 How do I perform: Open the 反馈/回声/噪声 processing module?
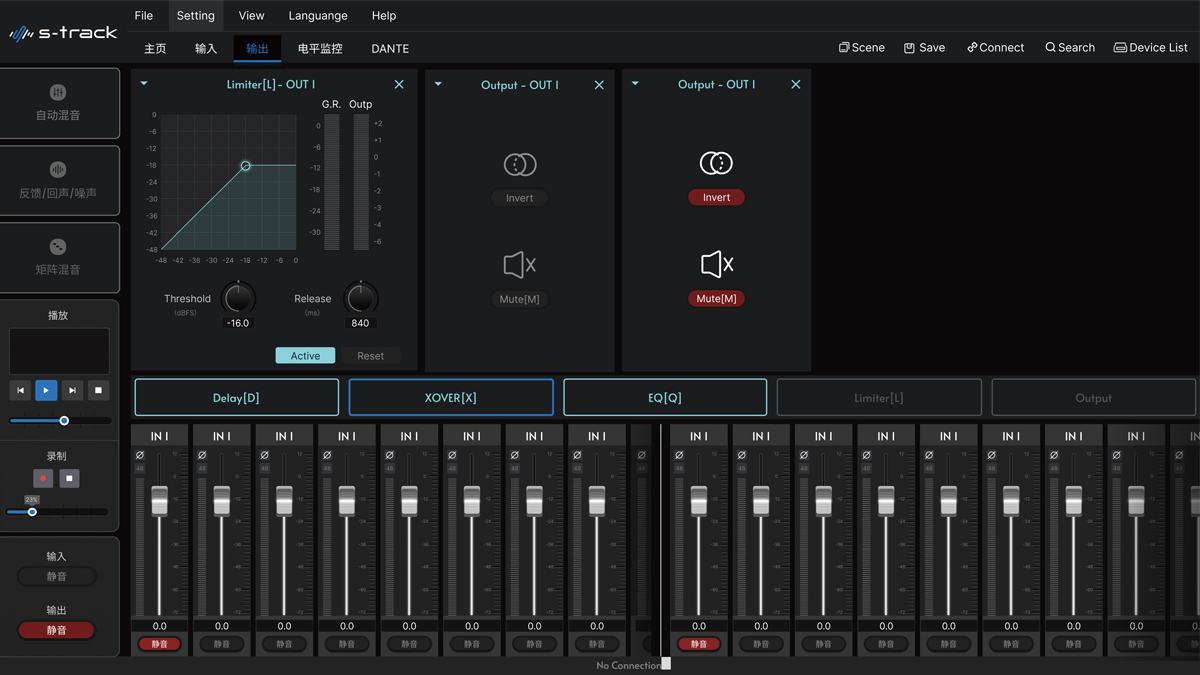point(58,180)
